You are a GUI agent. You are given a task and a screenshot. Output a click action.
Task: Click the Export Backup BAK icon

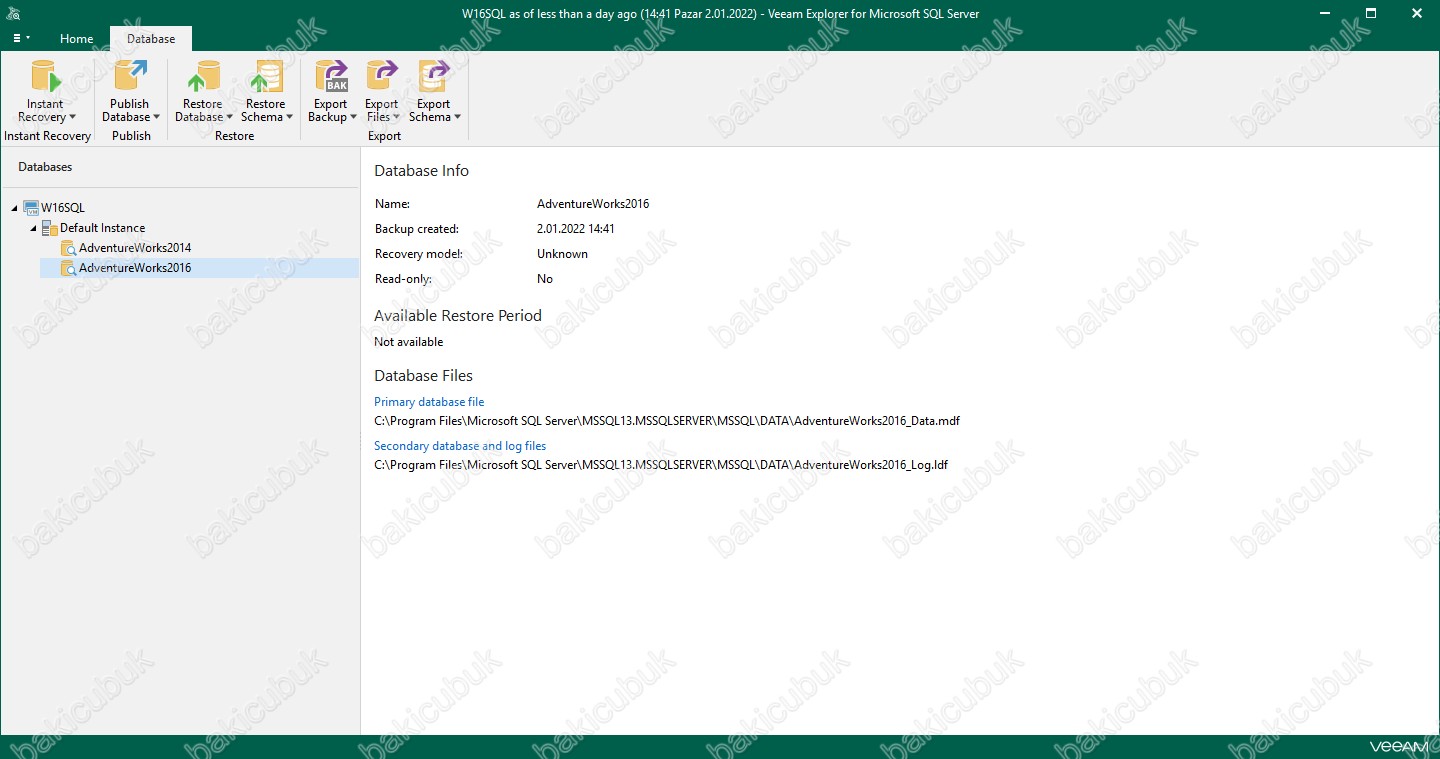click(x=331, y=76)
